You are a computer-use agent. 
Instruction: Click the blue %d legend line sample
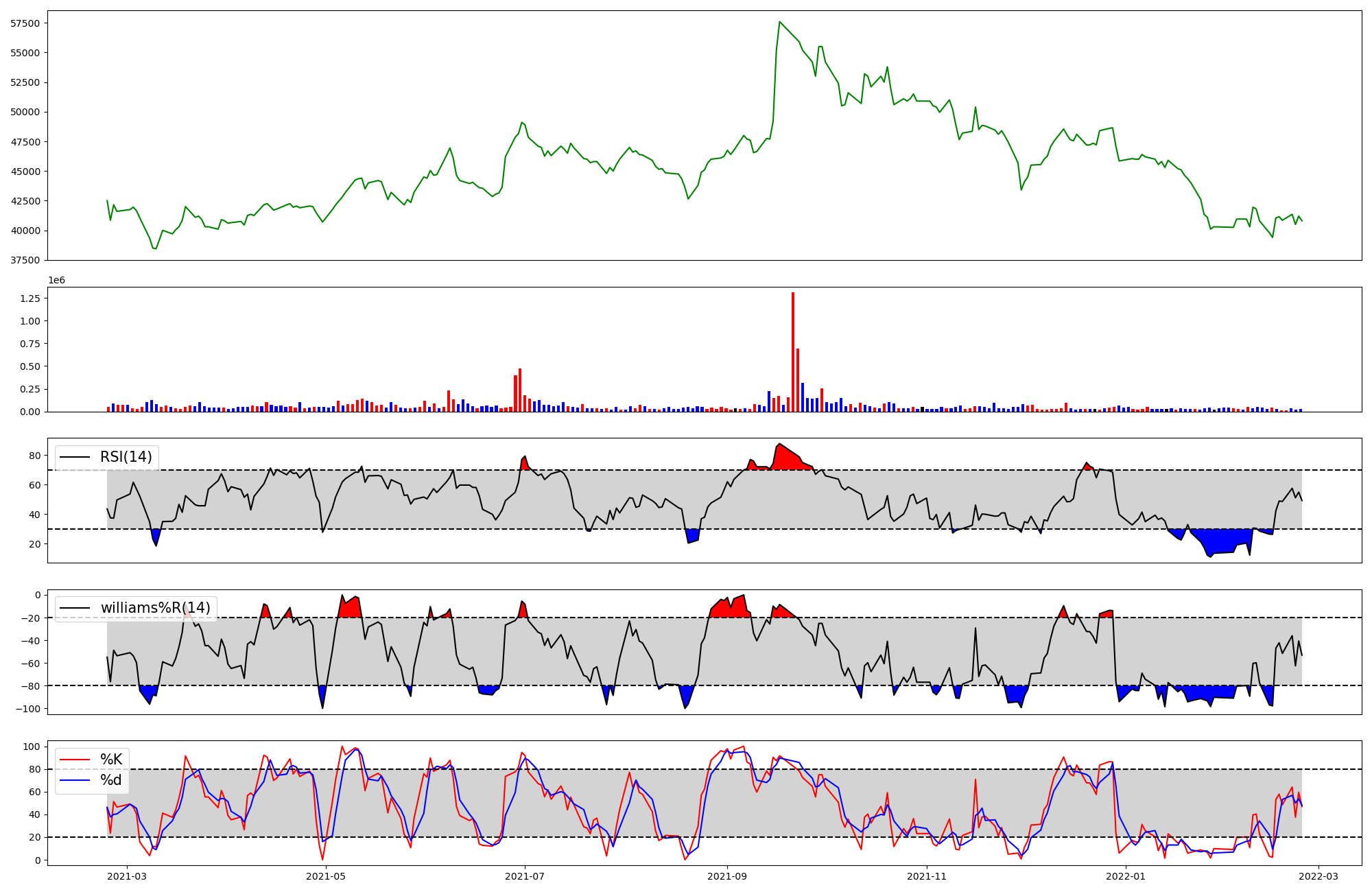click(x=75, y=780)
